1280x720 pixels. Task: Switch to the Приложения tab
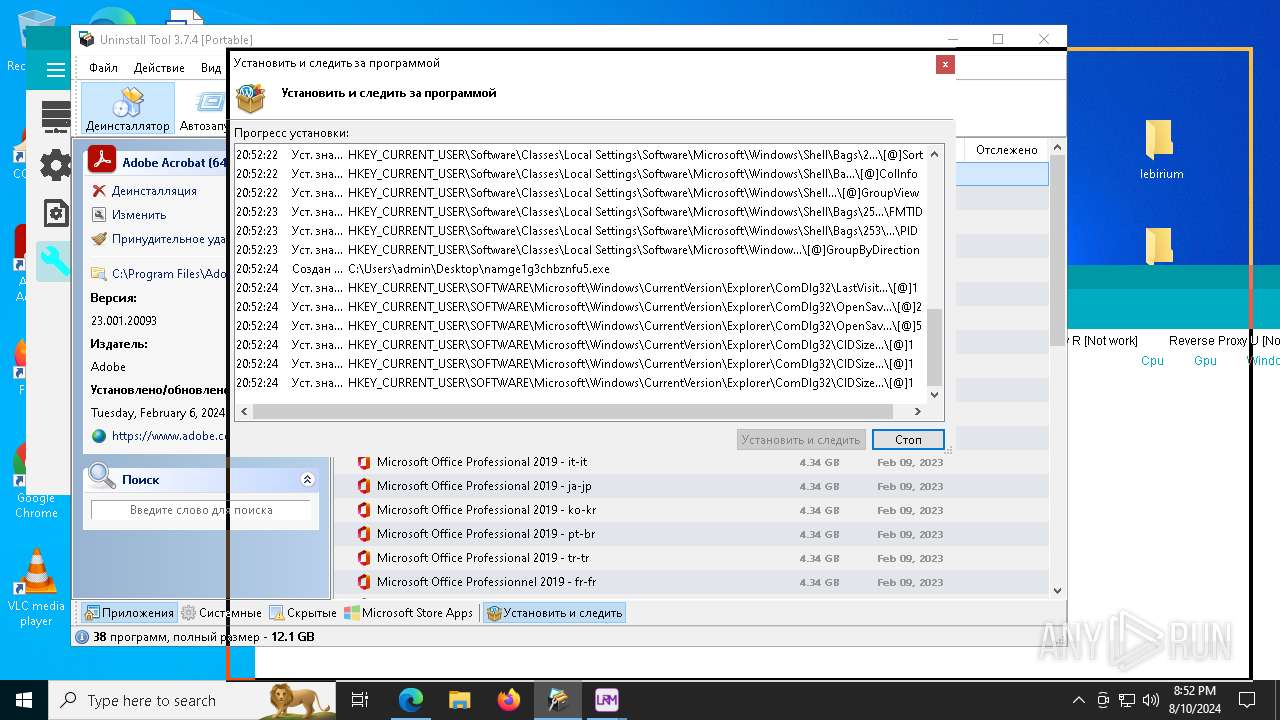point(129,613)
